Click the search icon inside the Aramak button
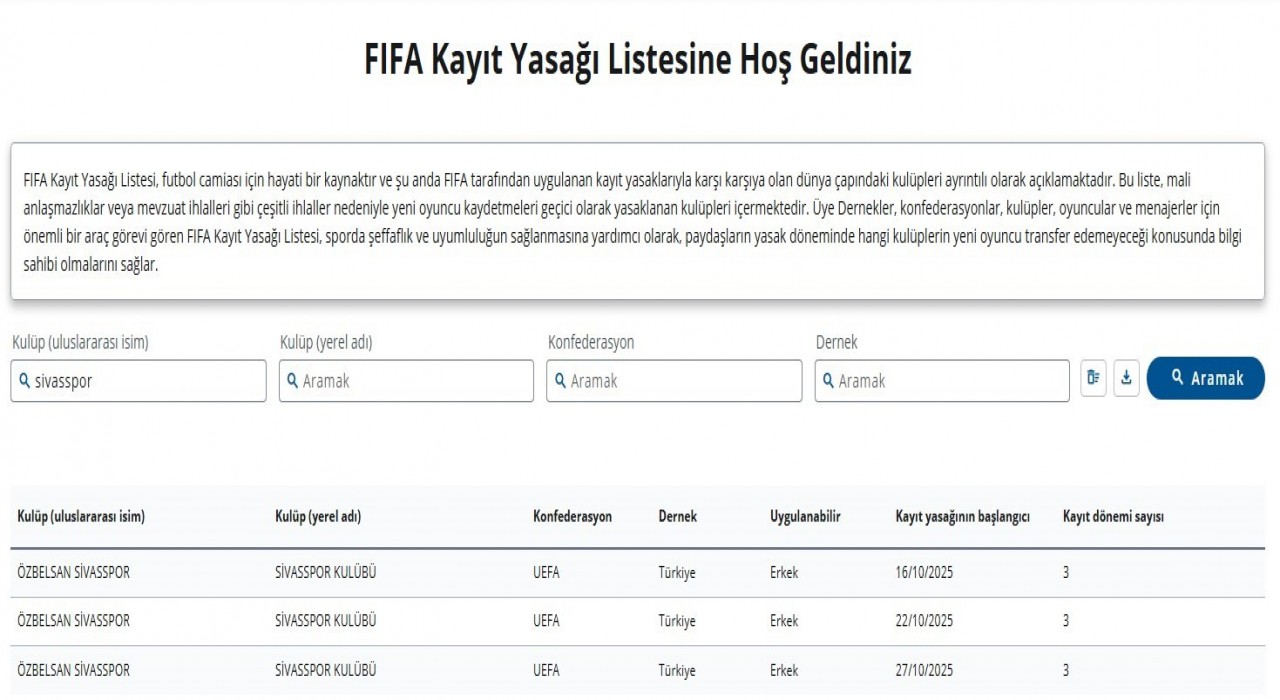The height and width of the screenshot is (700, 1280). pyautogui.click(x=1176, y=378)
